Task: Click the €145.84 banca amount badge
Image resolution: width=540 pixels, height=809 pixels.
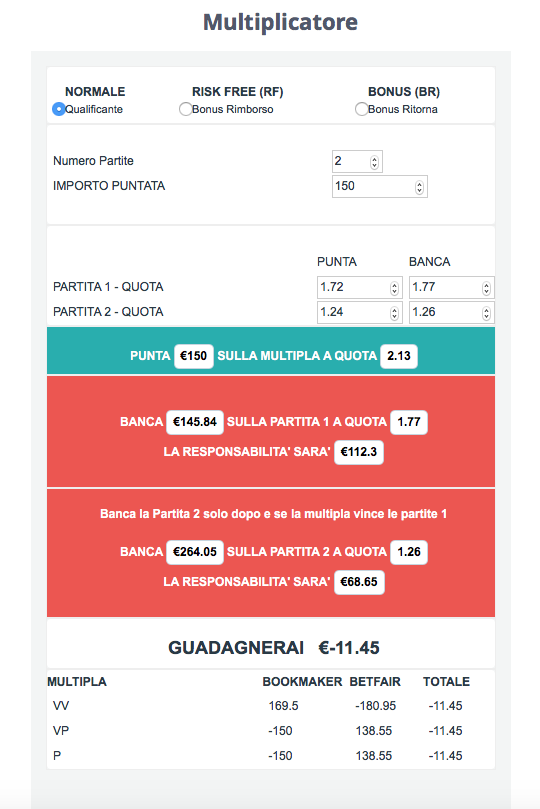Action: tap(194, 422)
